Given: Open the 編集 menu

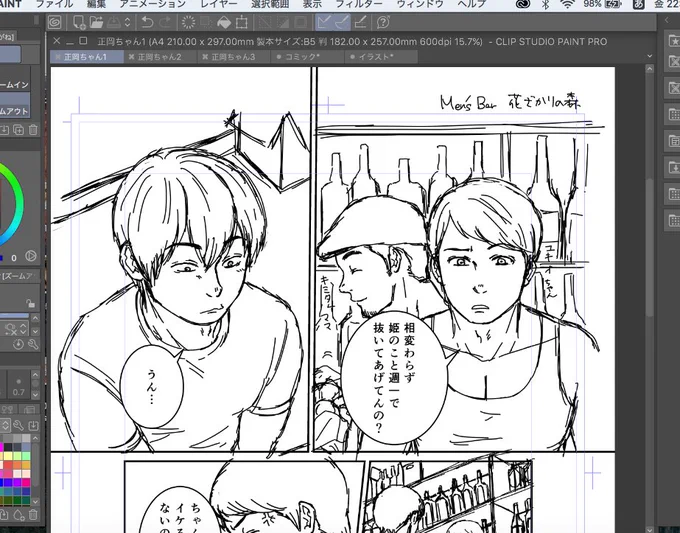Looking at the screenshot, I should point(96,4).
